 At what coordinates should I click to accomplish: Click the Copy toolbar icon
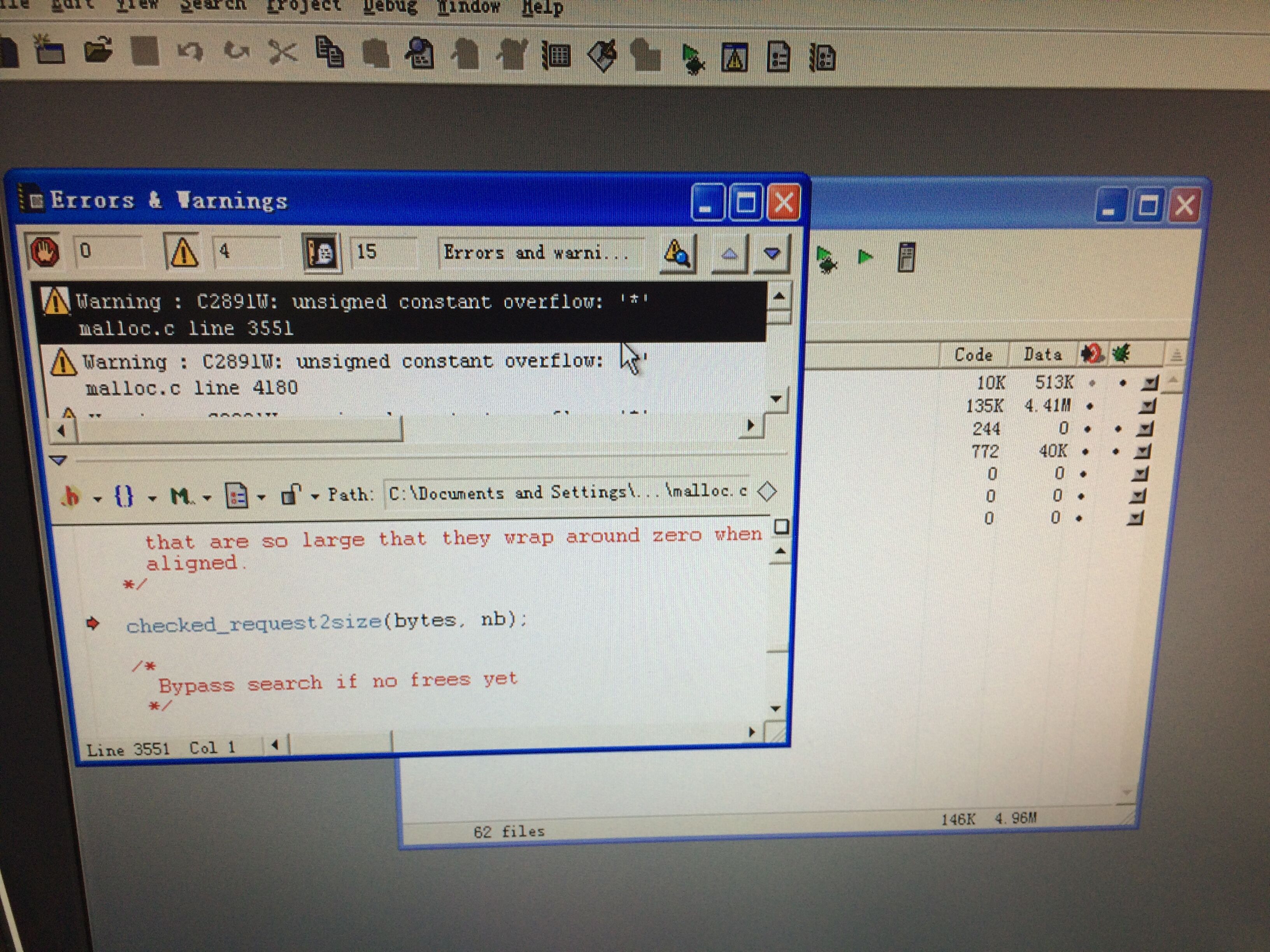coord(330,53)
